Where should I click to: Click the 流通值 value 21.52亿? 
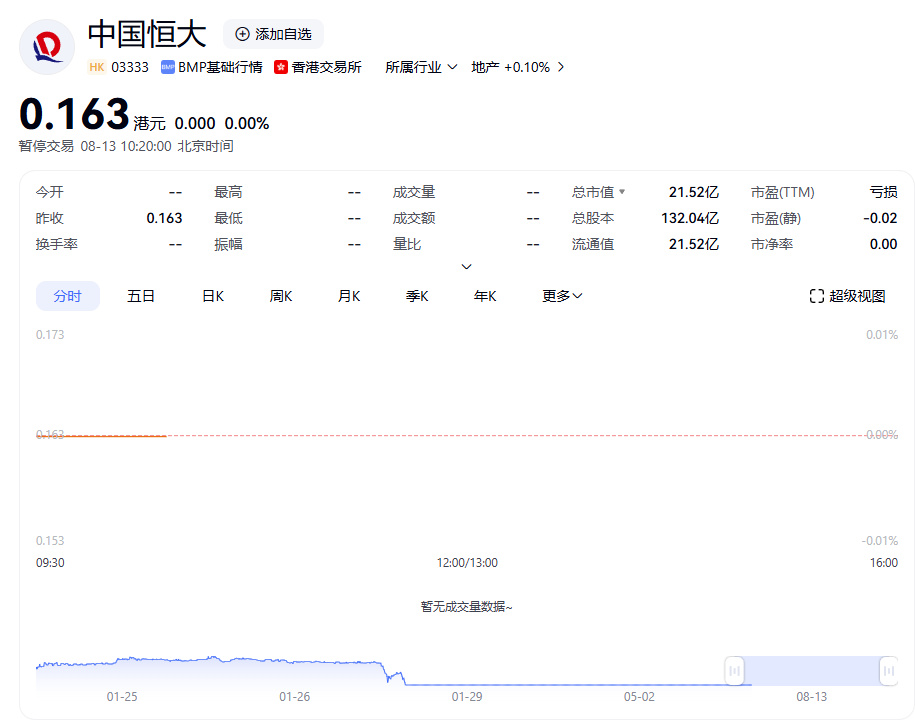click(694, 244)
